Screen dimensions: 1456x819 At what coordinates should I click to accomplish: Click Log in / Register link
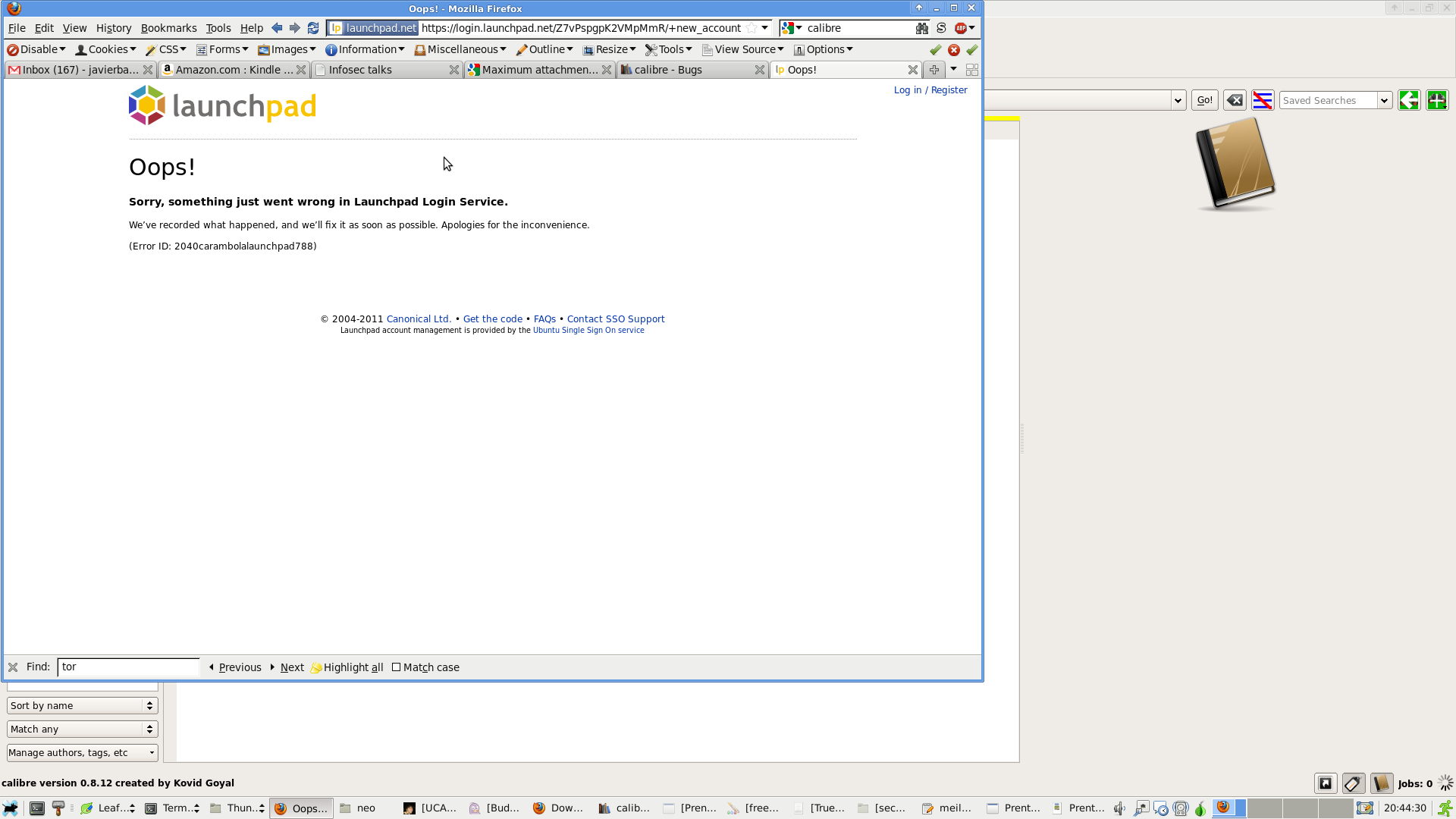coord(930,89)
